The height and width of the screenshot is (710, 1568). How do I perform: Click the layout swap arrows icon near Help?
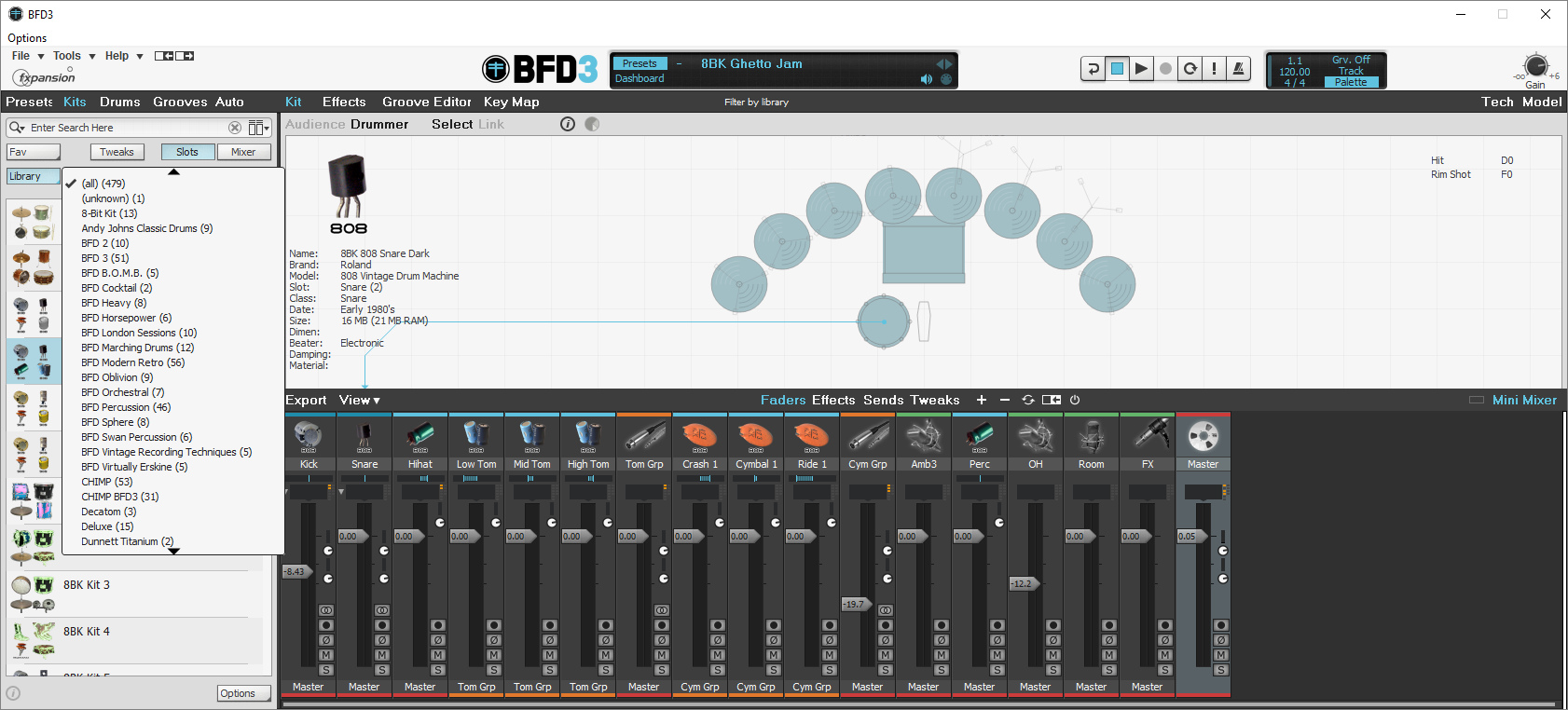(174, 56)
